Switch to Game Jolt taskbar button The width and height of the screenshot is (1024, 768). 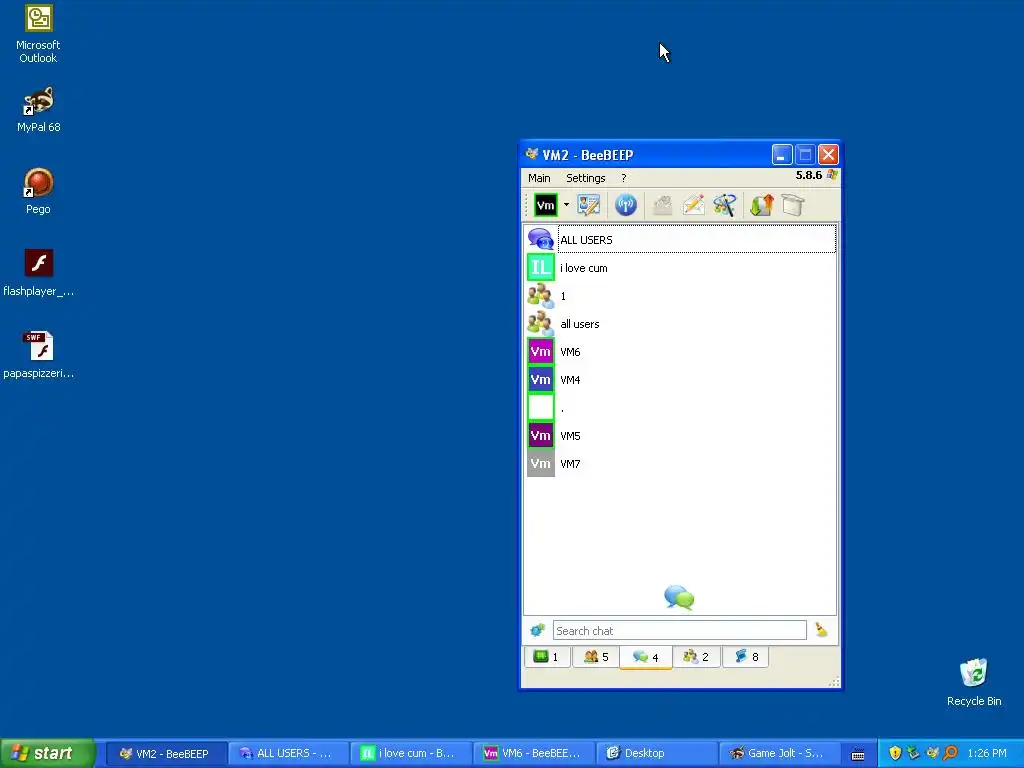tap(778, 754)
